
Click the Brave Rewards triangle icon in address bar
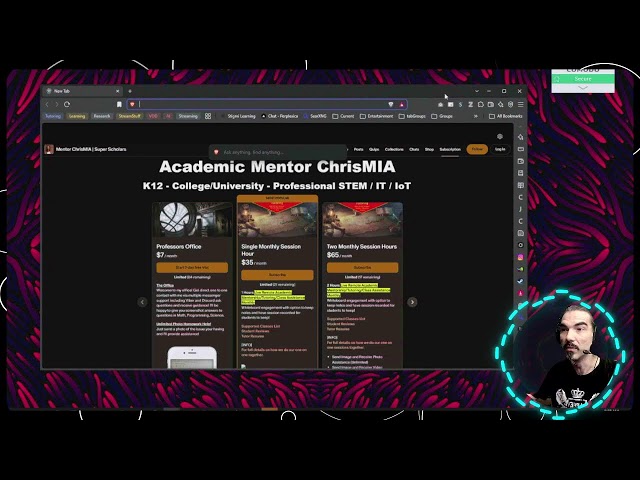[402, 105]
